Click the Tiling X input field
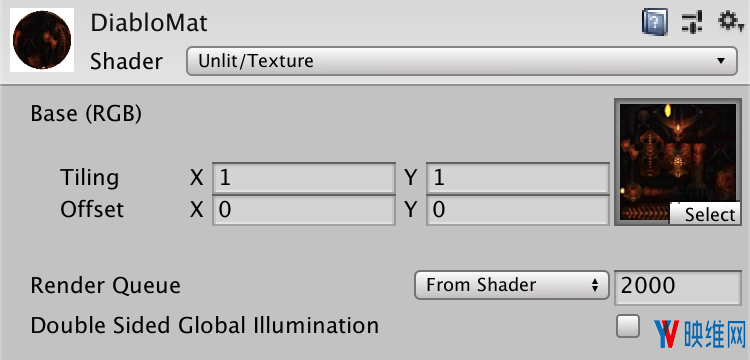This screenshot has height=360, width=750. [304, 178]
